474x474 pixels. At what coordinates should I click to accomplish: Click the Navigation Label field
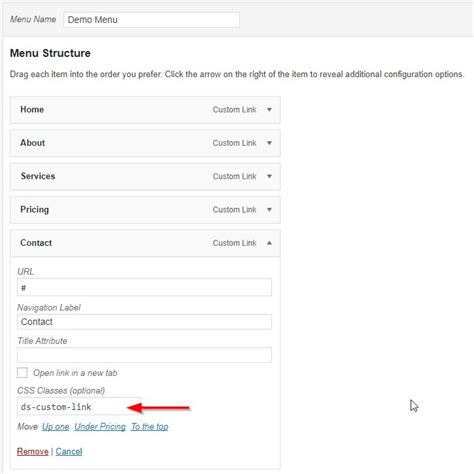(x=144, y=322)
